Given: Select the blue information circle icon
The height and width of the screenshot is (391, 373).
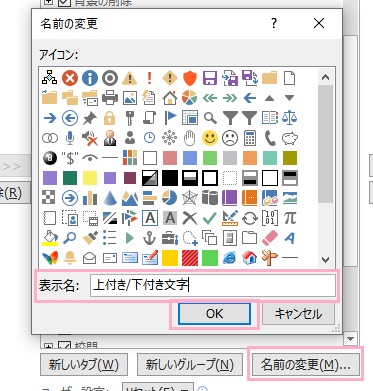Looking at the screenshot, I should (90, 78).
